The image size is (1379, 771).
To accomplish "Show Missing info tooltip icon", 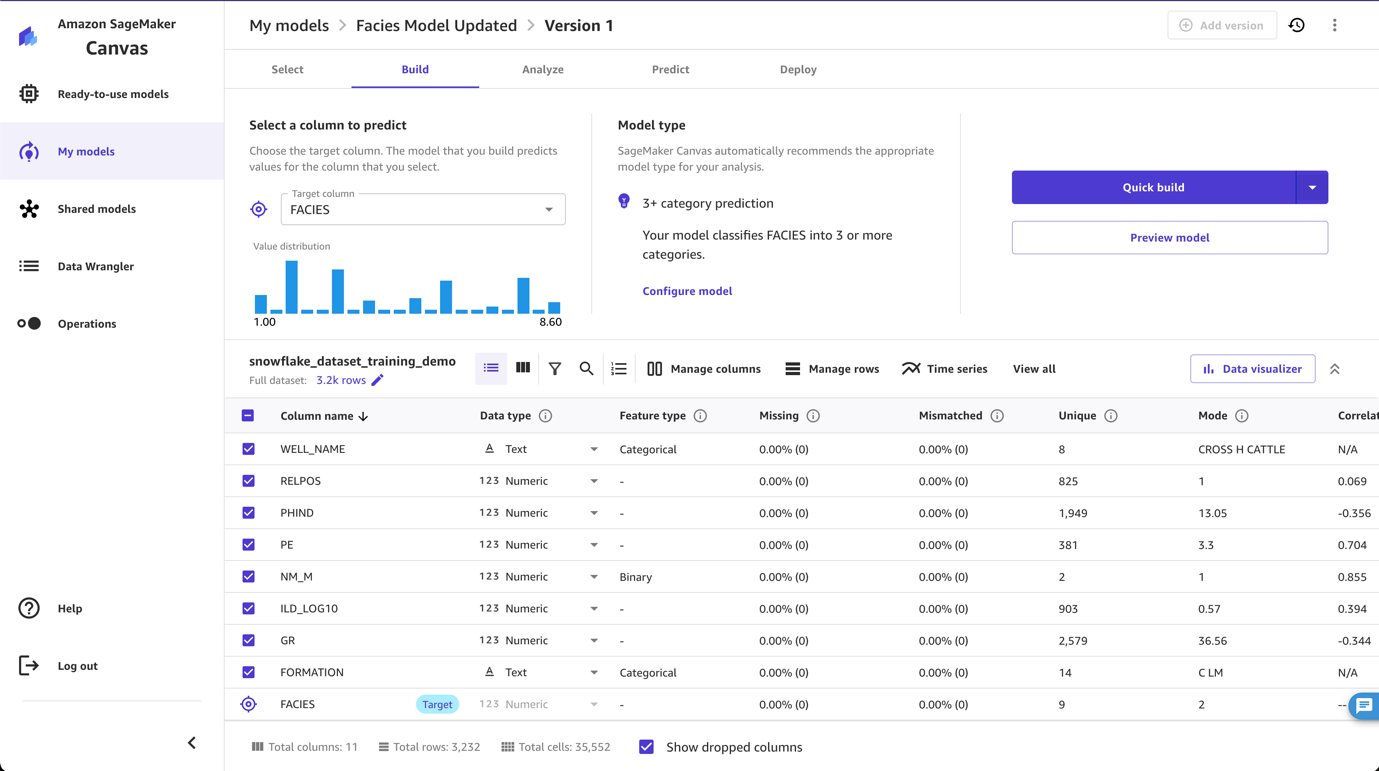I will (x=813, y=416).
